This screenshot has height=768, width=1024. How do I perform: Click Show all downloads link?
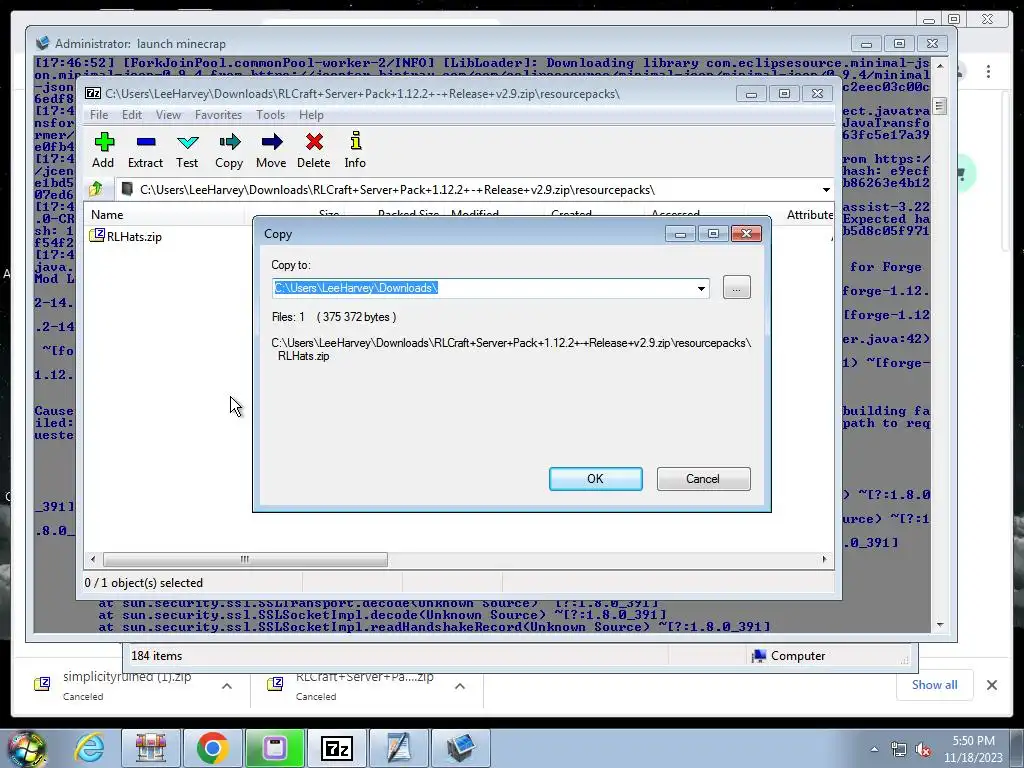coord(935,684)
